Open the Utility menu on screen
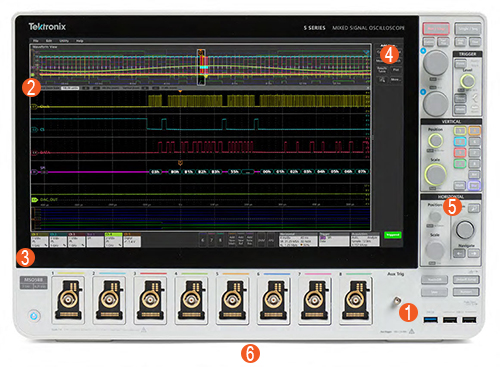This screenshot has height=367, width=500. click(64, 41)
